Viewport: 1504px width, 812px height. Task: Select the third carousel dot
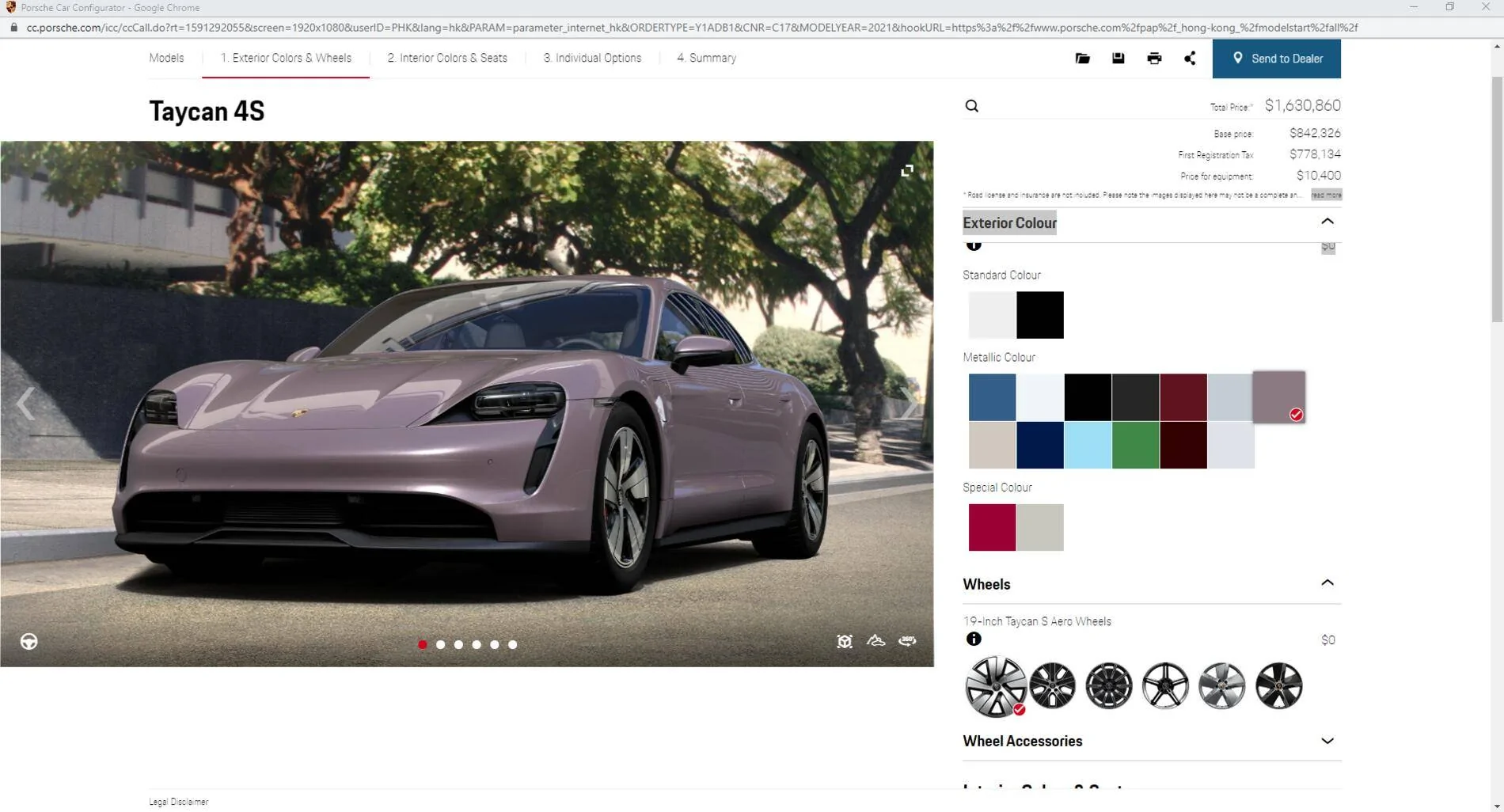458,645
